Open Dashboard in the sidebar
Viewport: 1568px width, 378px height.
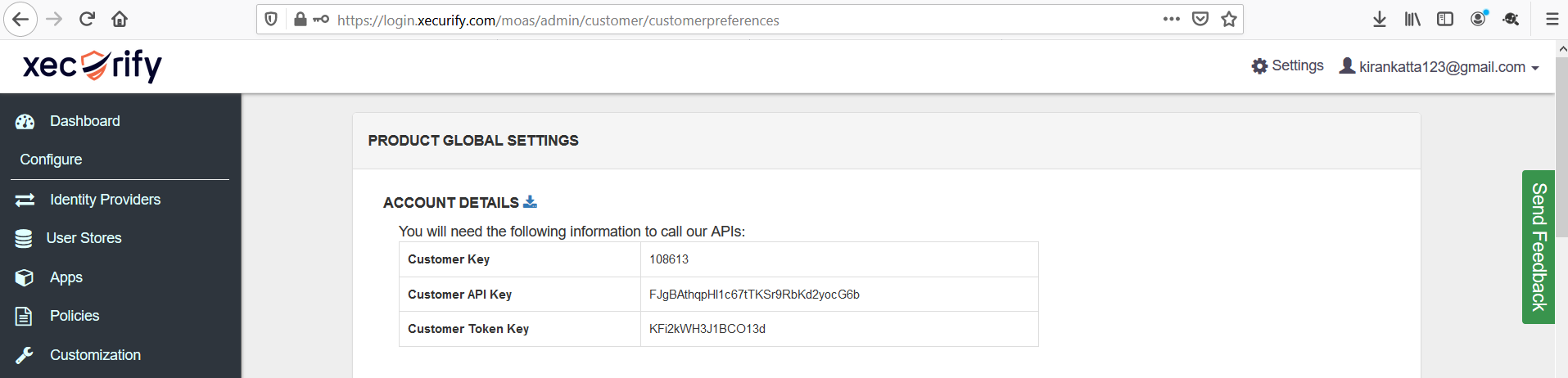coord(85,121)
